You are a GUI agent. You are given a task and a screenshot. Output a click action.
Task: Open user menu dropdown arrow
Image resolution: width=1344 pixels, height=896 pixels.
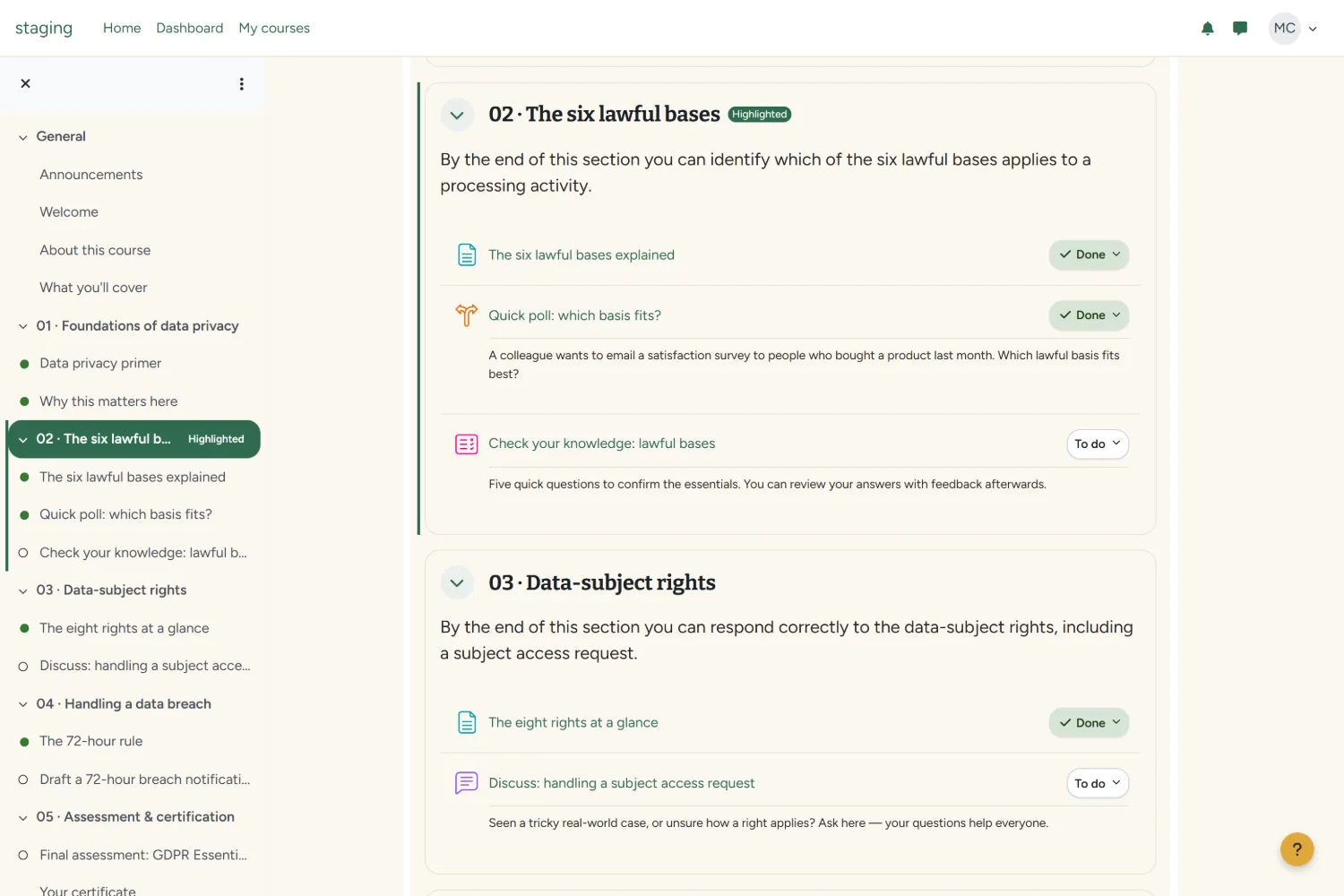1313,29
